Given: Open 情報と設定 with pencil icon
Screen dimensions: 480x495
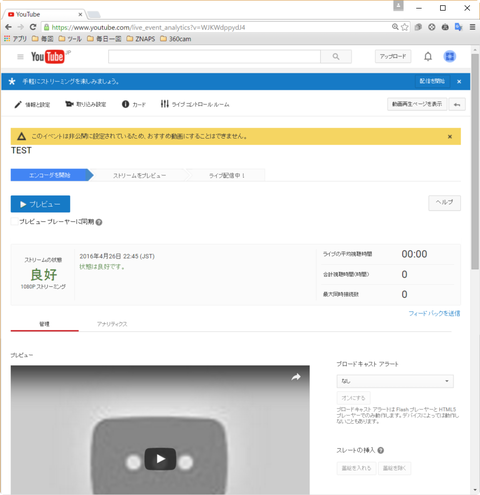Looking at the screenshot, I should click(32, 105).
